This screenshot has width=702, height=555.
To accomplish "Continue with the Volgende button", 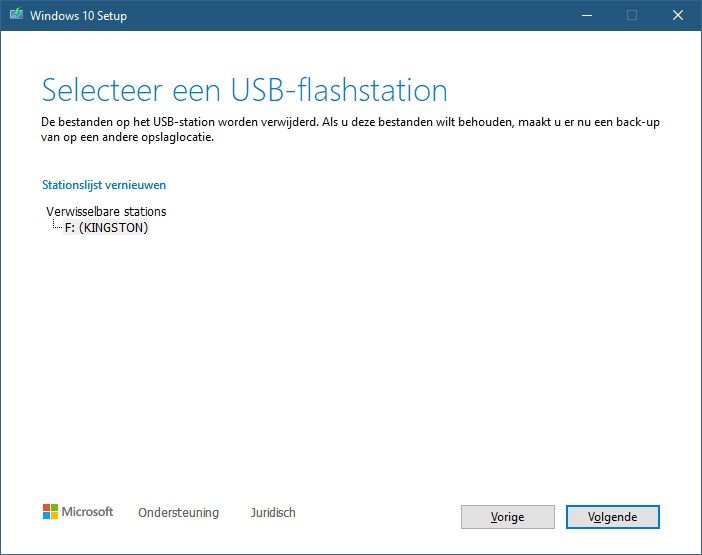I will [x=612, y=517].
